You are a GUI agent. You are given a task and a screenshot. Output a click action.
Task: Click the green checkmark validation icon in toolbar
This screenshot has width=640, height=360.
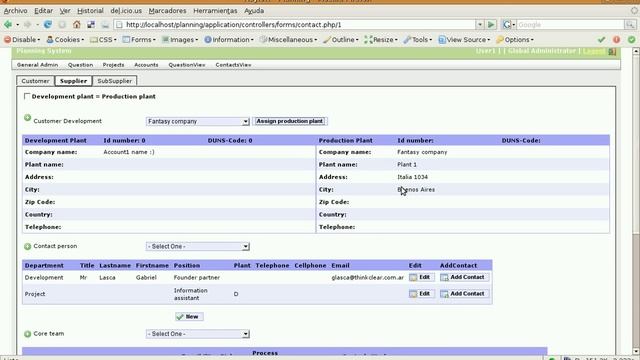coord(601,40)
